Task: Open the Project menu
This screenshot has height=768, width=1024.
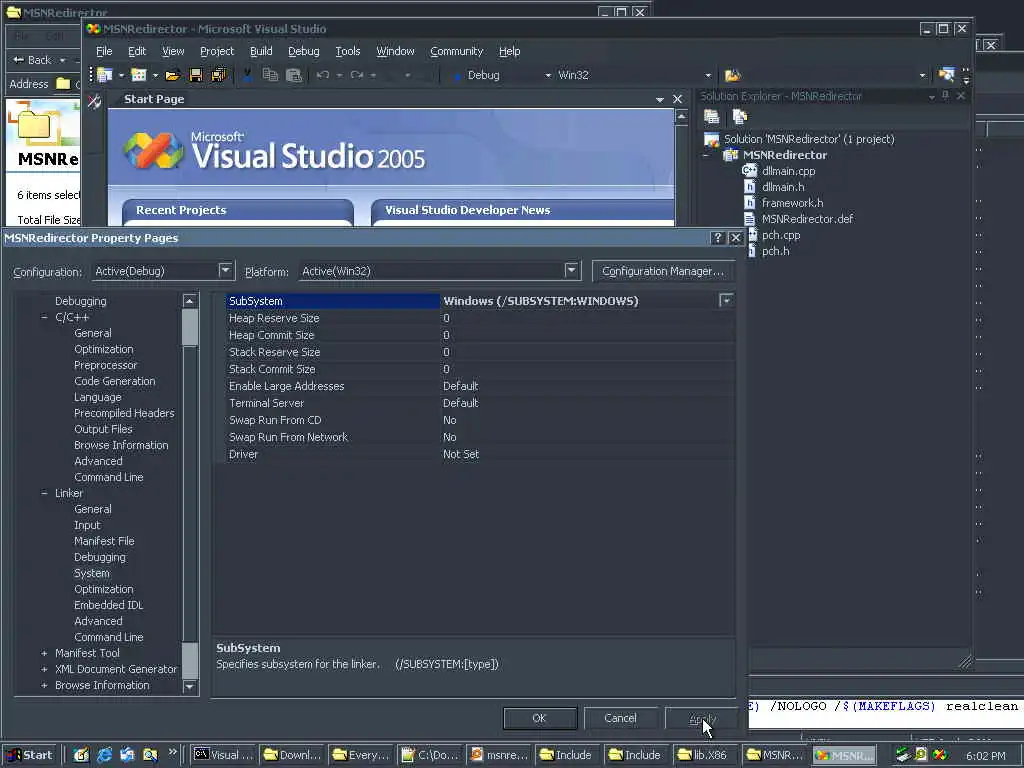Action: coord(217,51)
